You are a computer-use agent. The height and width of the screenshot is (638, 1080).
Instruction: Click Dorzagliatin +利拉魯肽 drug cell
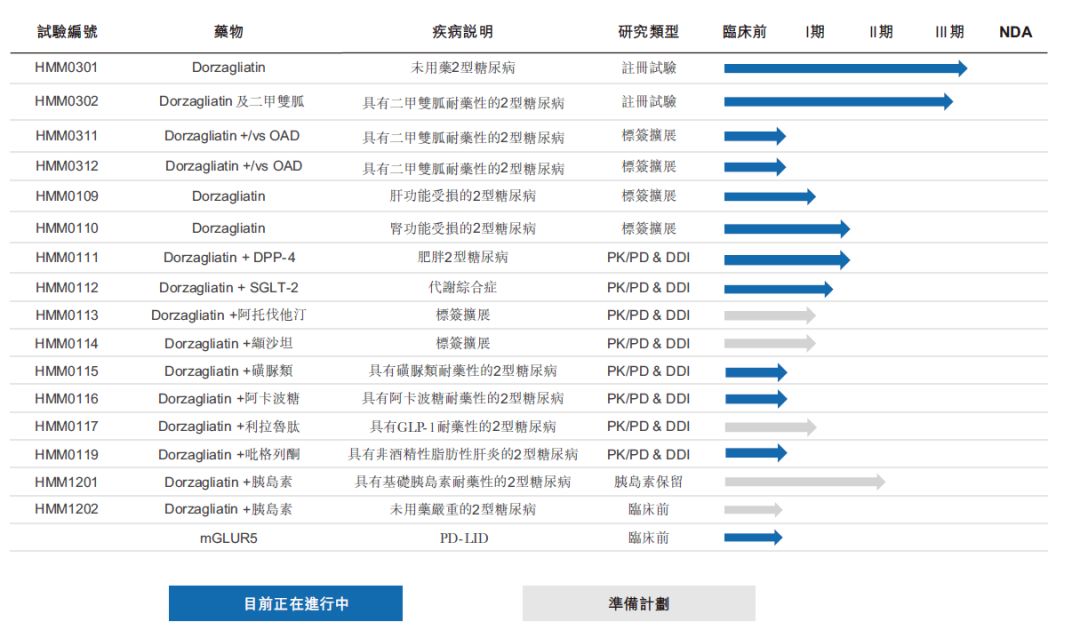click(229, 426)
